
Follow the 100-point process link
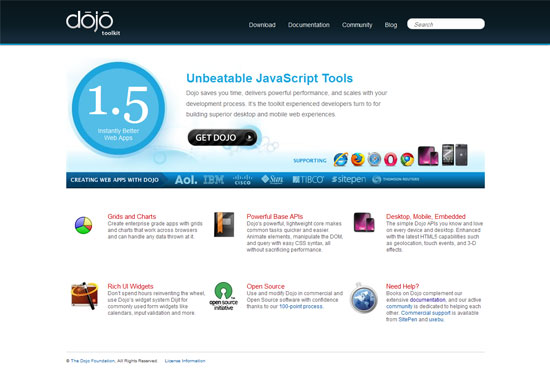301,306
